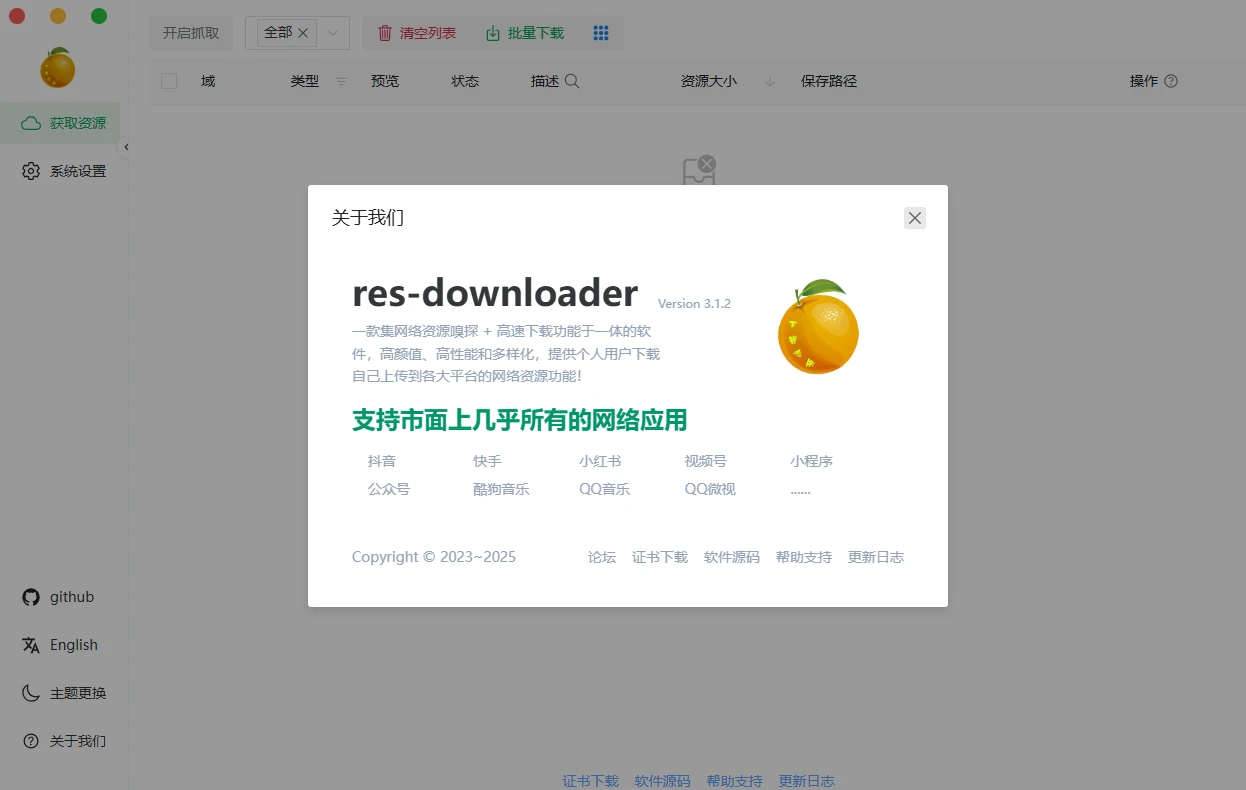This screenshot has height=790, width=1246.
Task: Visit the 论坛 link in the About dialog
Action: (x=601, y=557)
